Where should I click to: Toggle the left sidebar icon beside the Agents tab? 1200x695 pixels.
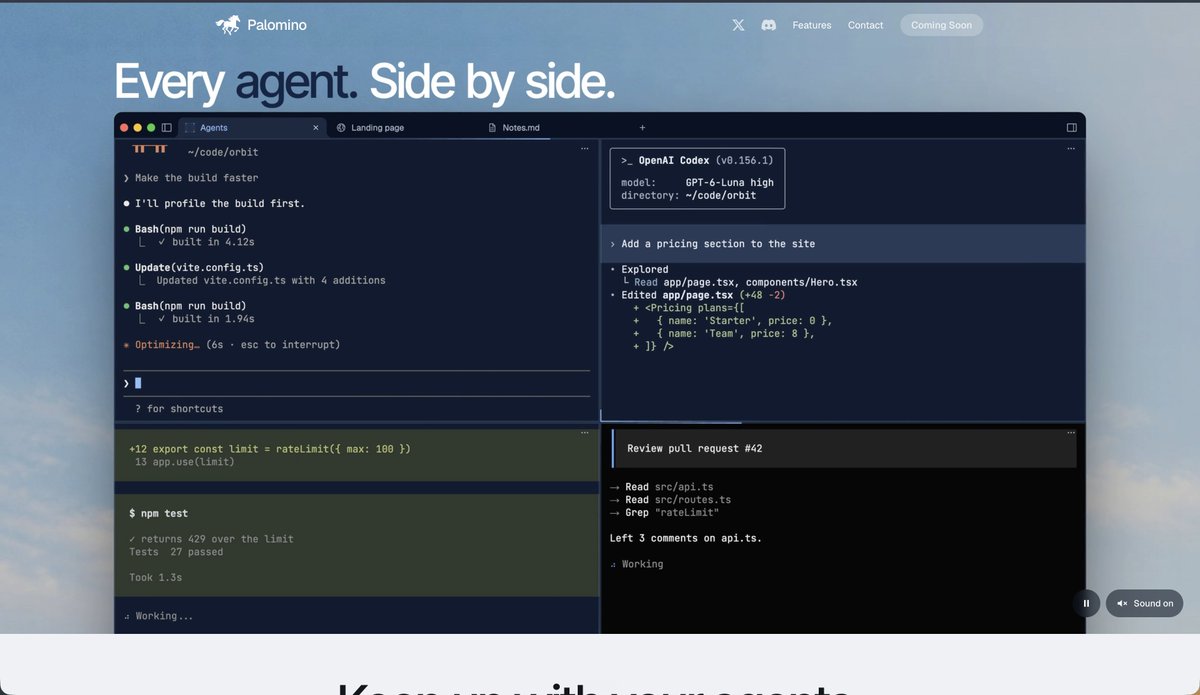pos(167,128)
